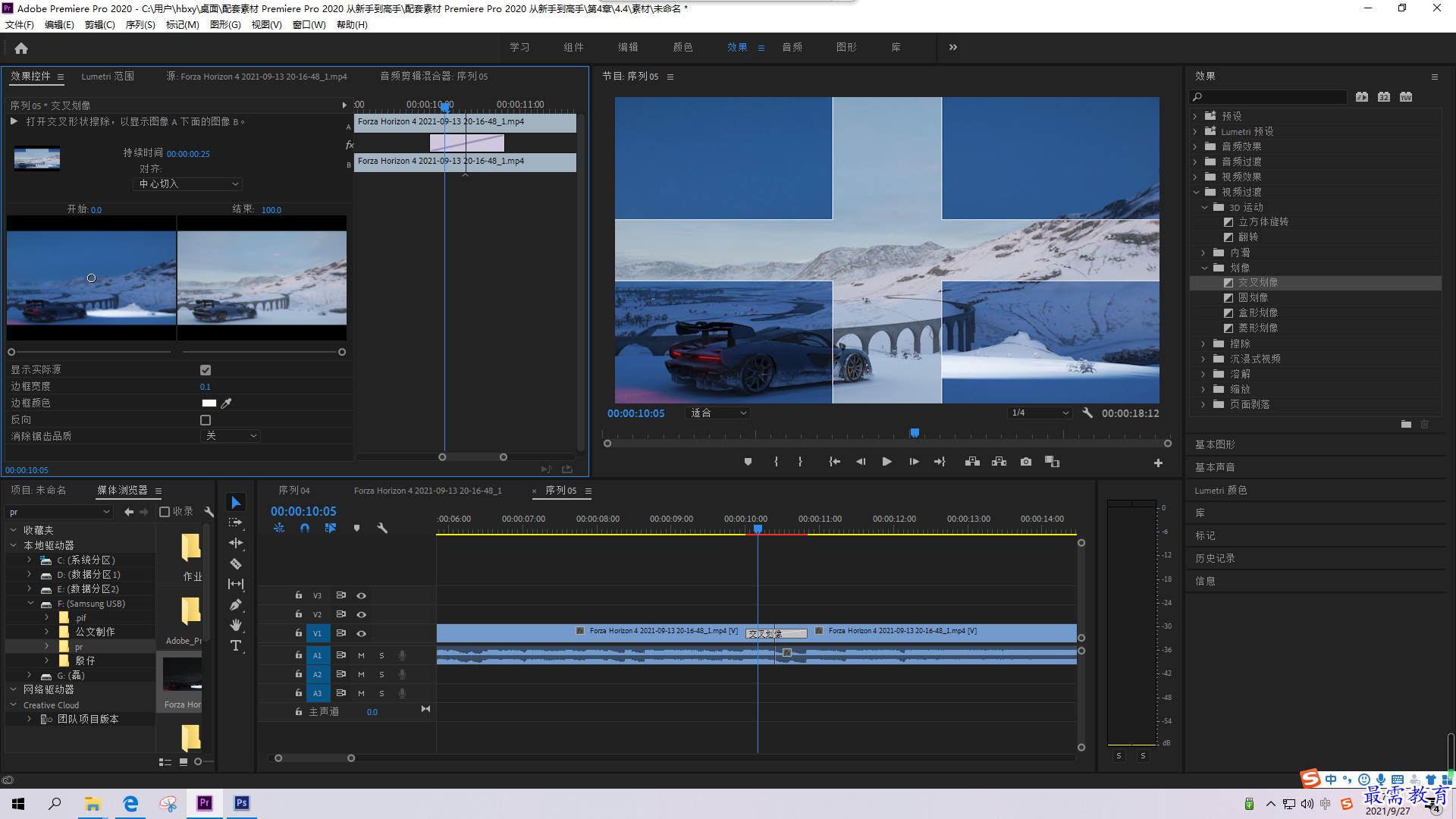Open Premiere Pro from the taskbar
Viewport: 1456px width, 819px height.
coord(205,804)
